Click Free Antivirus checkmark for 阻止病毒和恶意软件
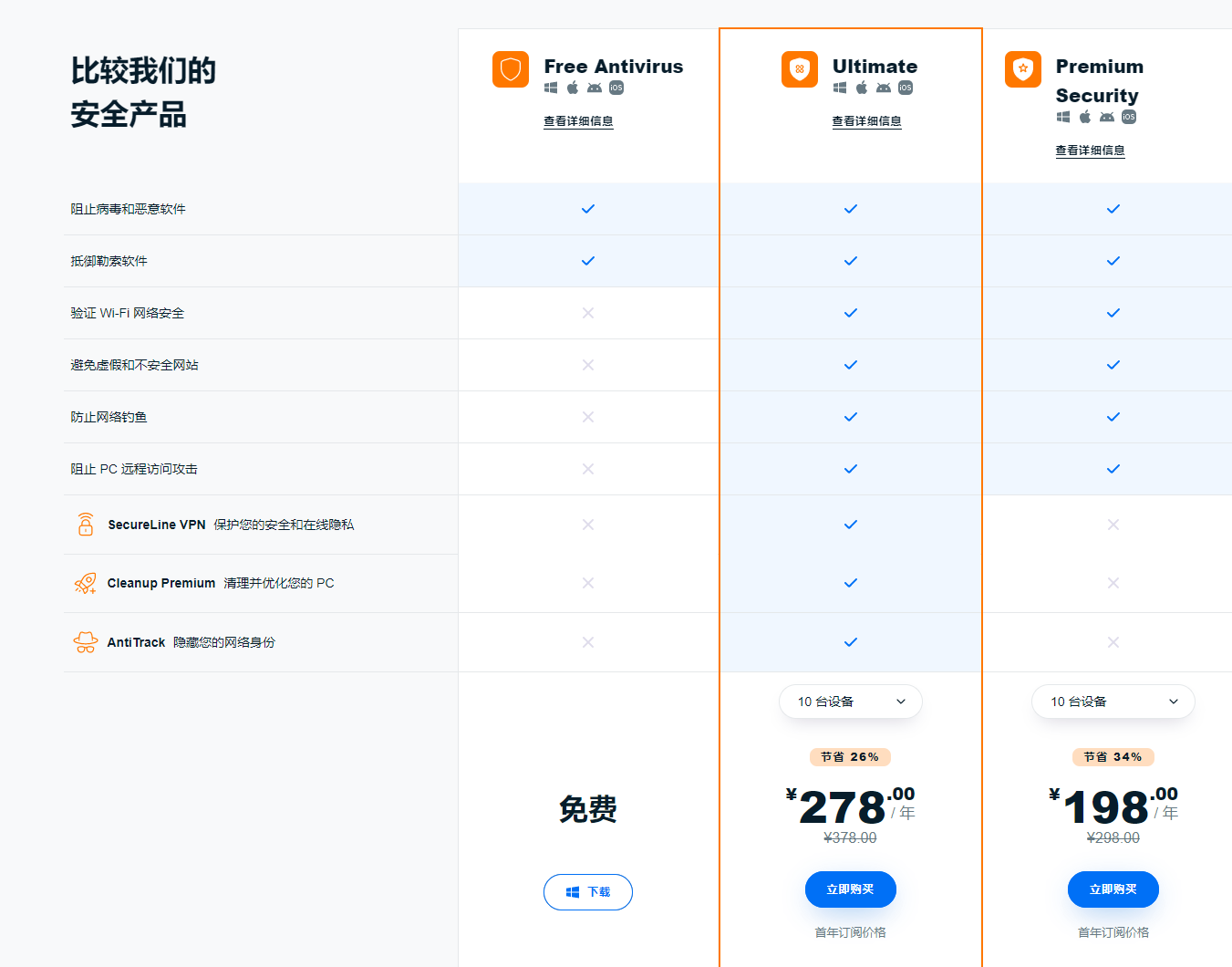 point(588,209)
